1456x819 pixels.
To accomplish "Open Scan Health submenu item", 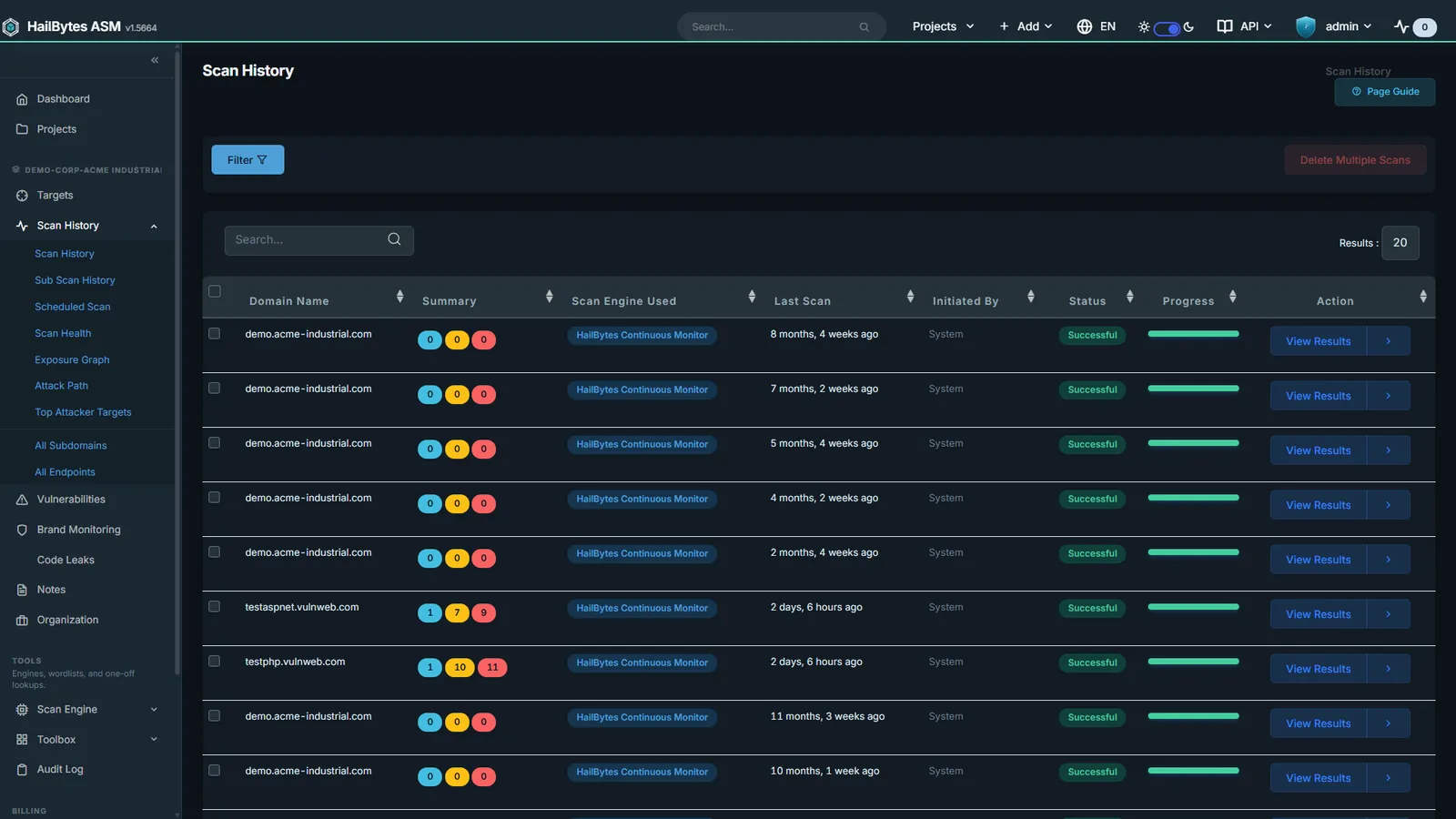I will click(63, 333).
